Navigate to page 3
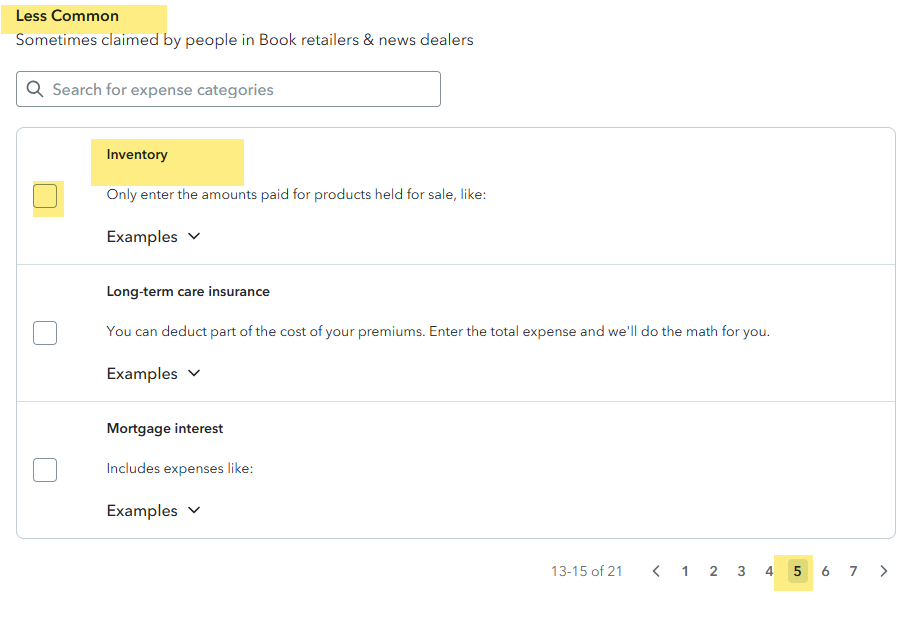 741,572
